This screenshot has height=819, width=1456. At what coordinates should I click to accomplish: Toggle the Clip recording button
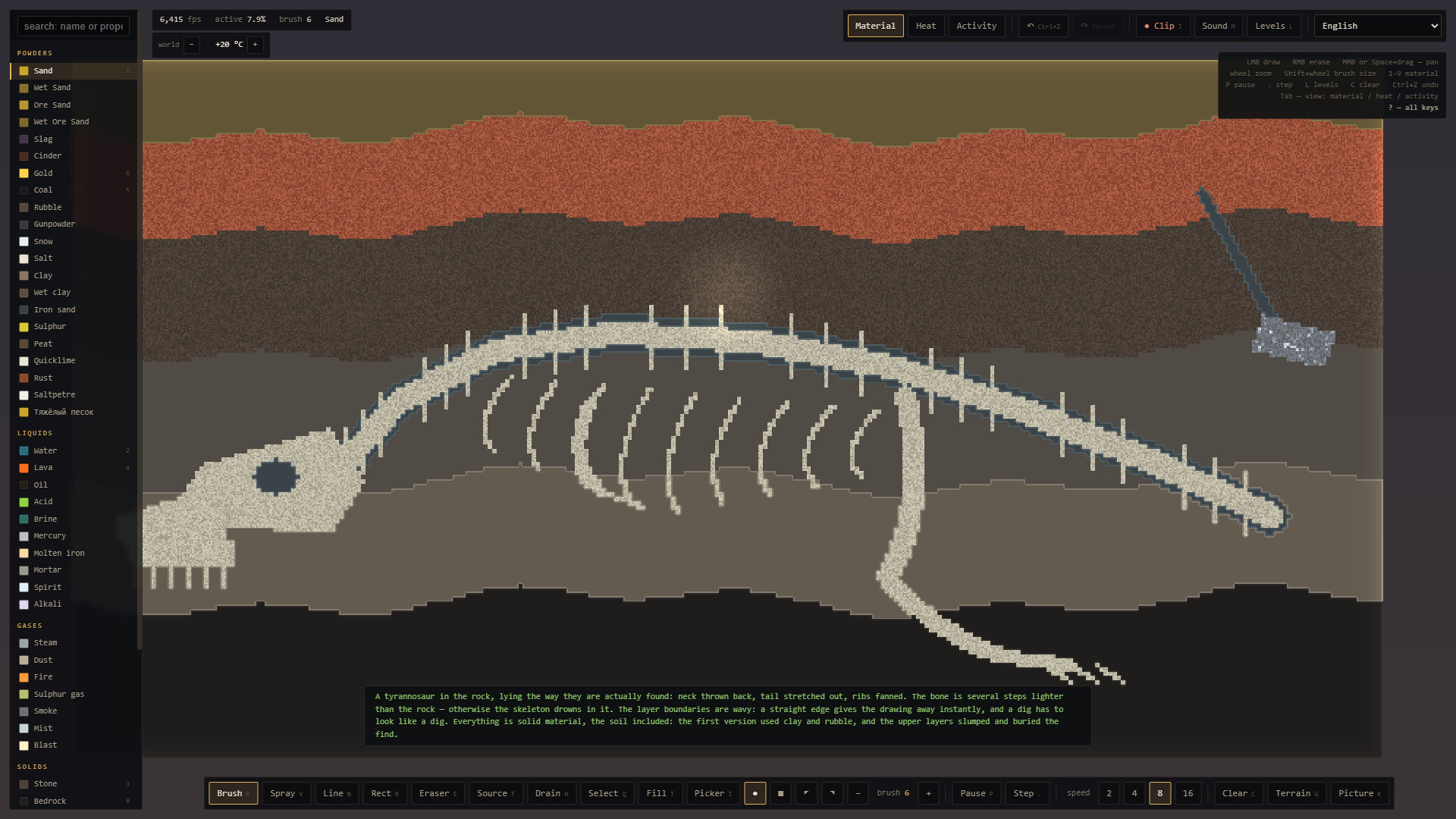coord(1163,26)
